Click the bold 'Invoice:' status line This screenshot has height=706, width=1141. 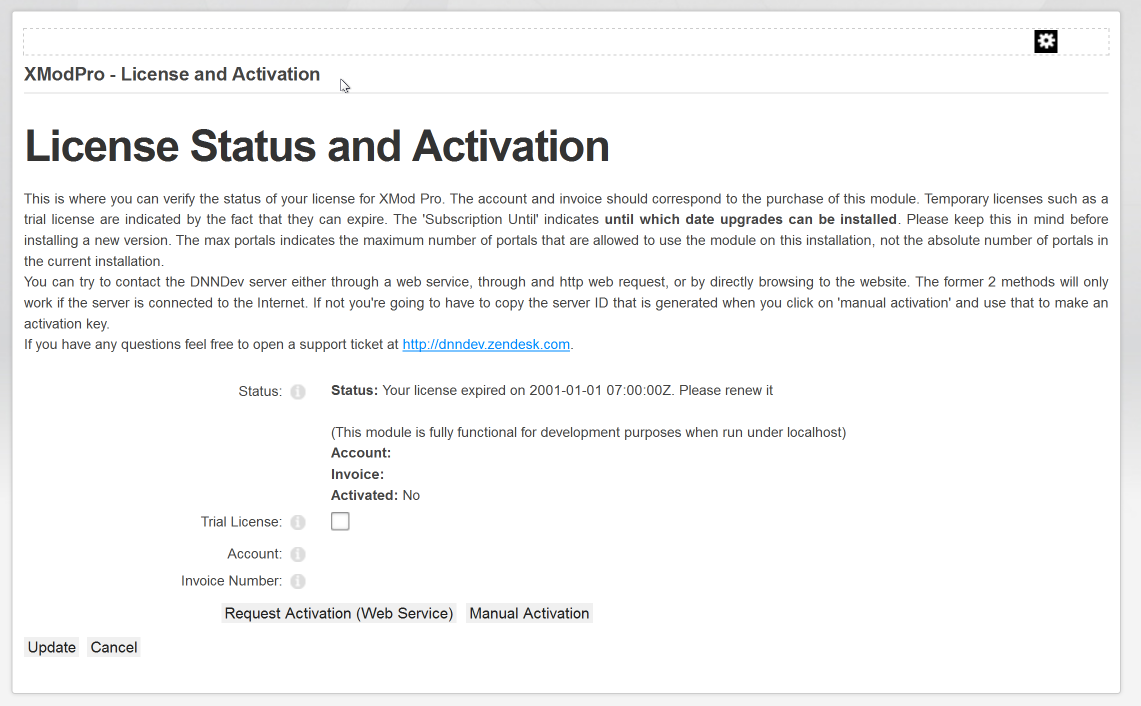point(357,474)
